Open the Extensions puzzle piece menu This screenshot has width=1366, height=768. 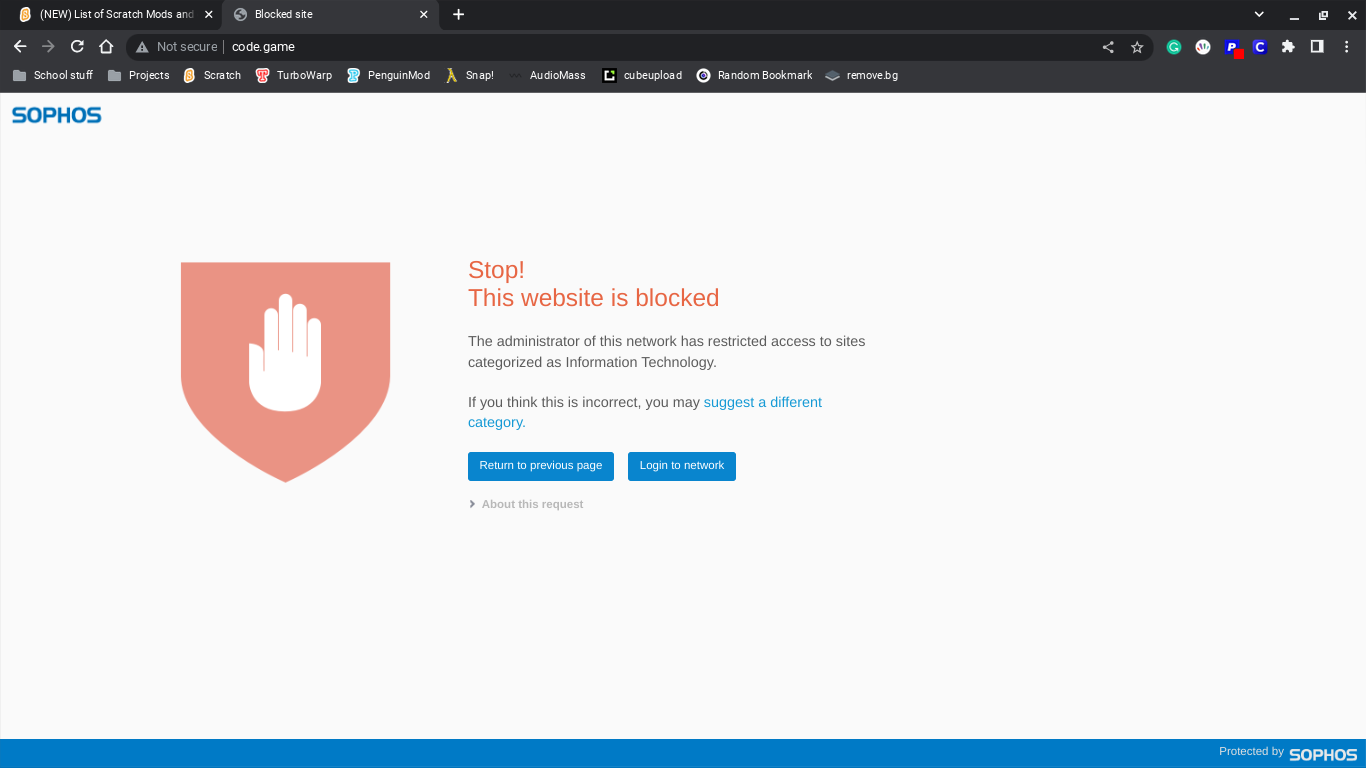pyautogui.click(x=1288, y=47)
